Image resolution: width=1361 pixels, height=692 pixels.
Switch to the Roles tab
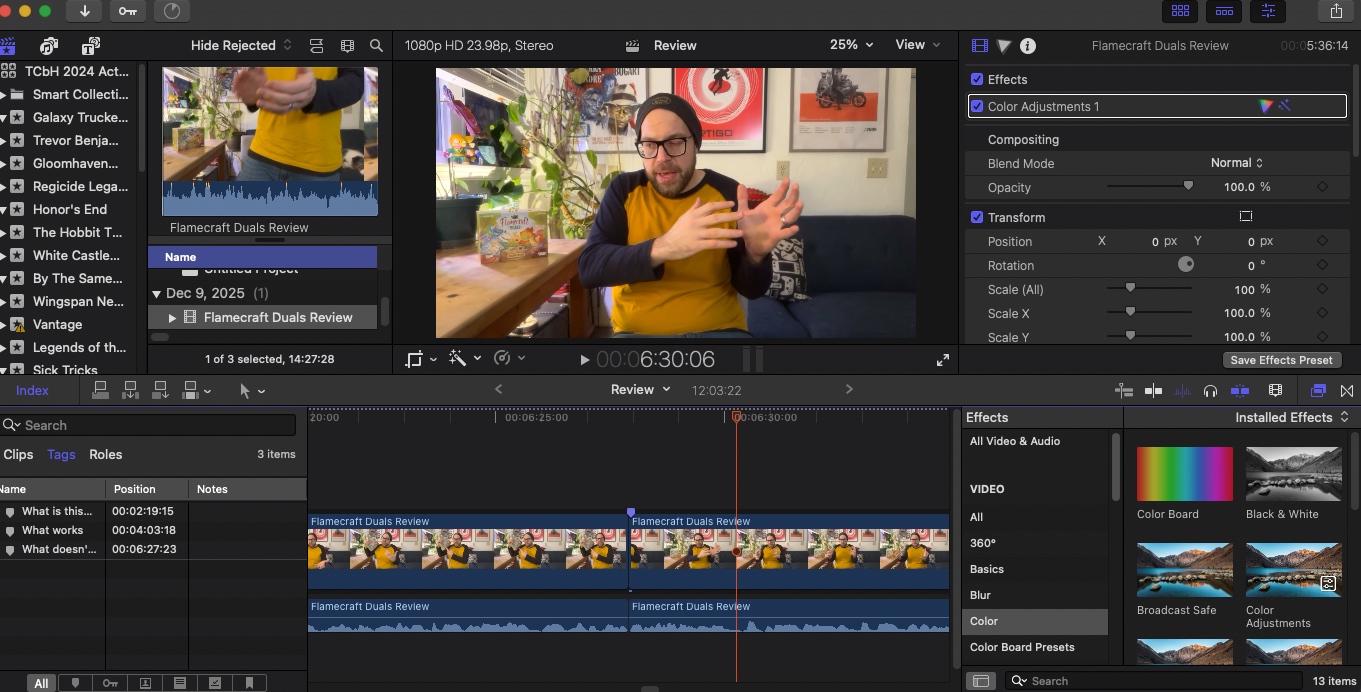tap(105, 454)
